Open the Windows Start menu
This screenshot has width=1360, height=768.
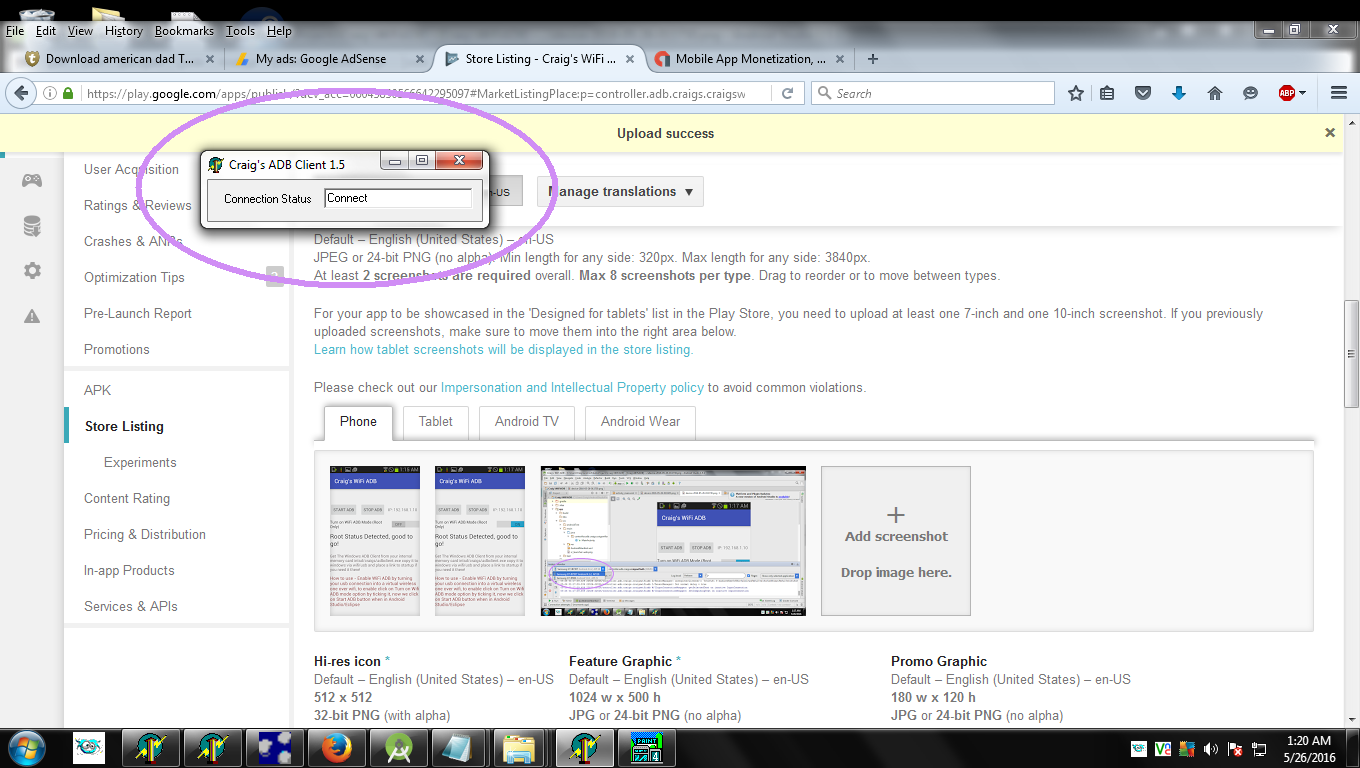tap(25, 747)
